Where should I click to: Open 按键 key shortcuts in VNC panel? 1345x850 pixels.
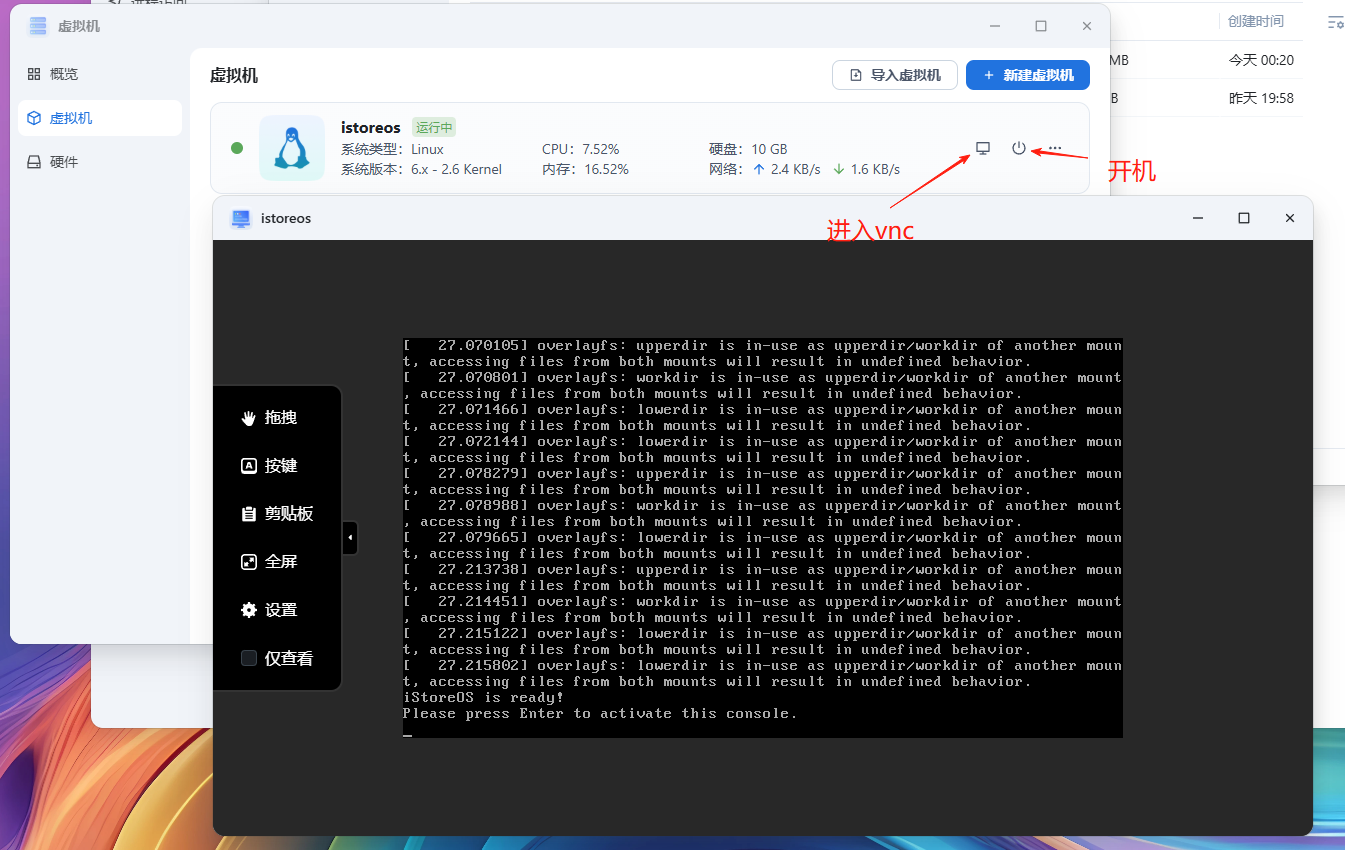(x=270, y=466)
